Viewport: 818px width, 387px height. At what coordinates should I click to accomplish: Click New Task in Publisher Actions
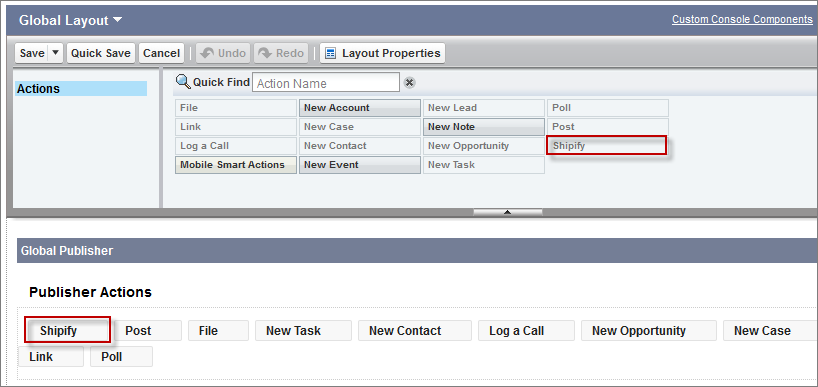pos(303,331)
